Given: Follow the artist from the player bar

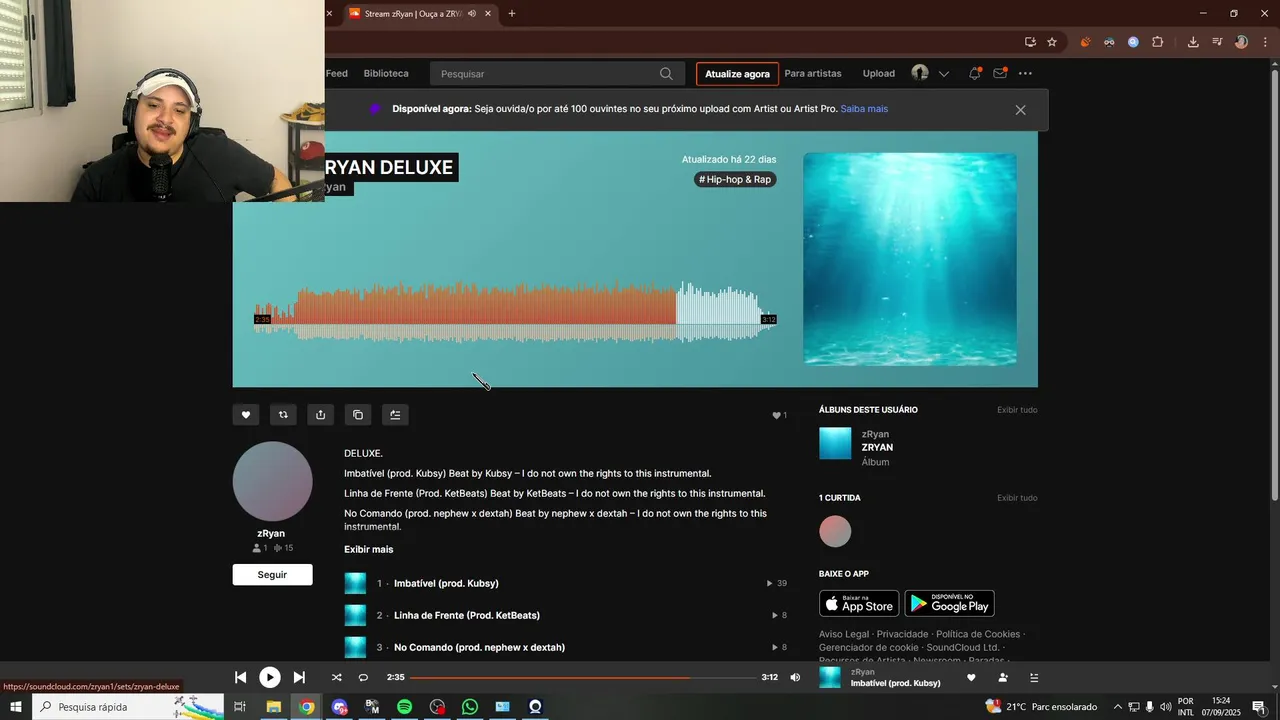Looking at the screenshot, I should 1003,677.
